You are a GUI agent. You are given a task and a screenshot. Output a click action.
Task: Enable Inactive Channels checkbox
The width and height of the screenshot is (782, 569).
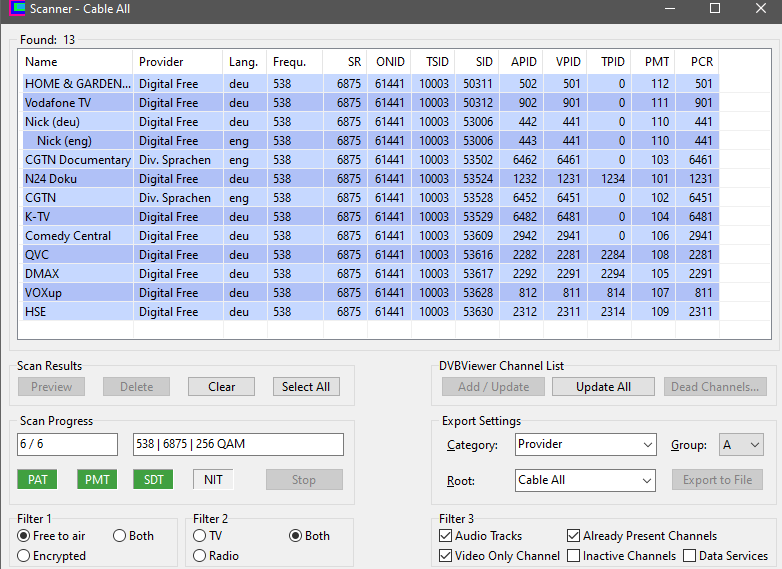click(621, 556)
